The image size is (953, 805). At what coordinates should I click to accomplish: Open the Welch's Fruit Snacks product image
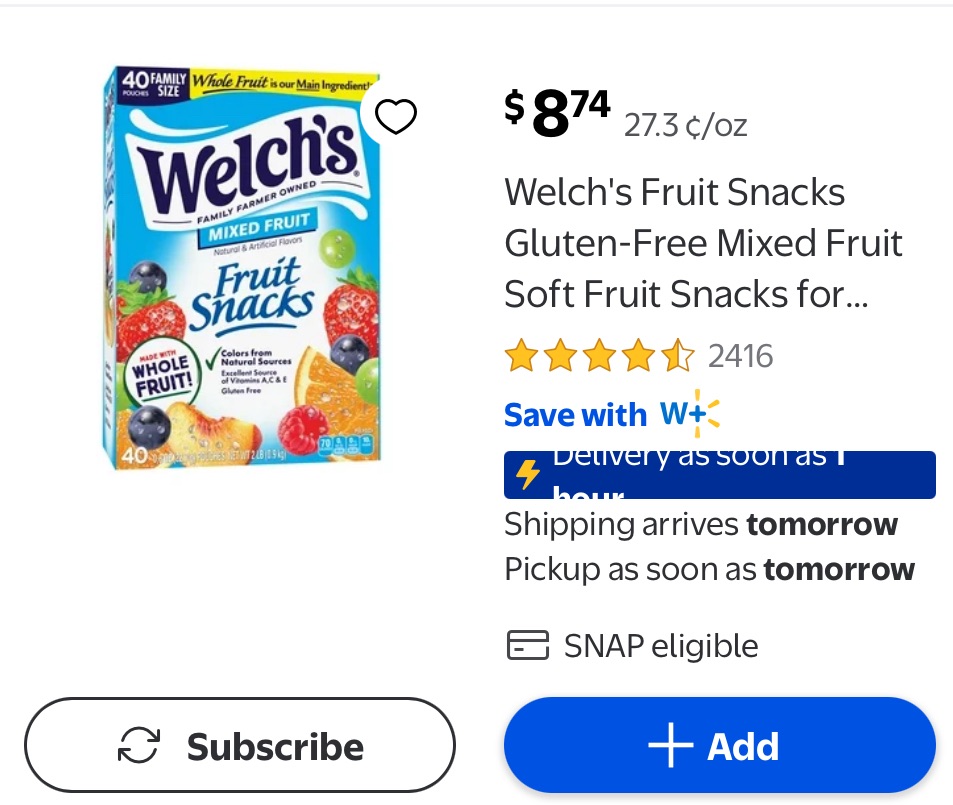pos(243,268)
